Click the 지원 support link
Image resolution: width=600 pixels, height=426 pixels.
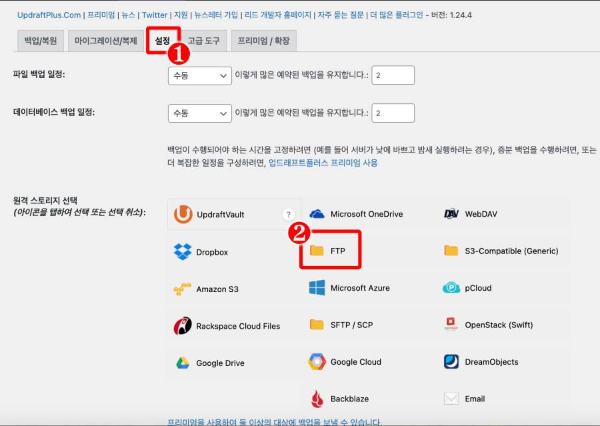tap(181, 15)
